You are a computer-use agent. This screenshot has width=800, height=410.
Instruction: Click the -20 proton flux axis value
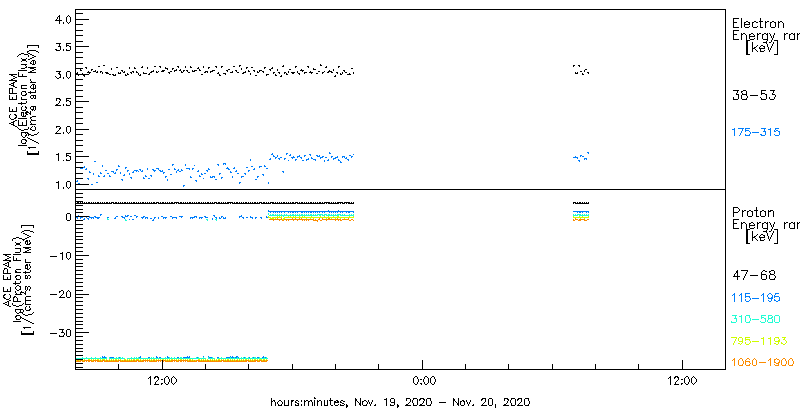(x=62, y=294)
